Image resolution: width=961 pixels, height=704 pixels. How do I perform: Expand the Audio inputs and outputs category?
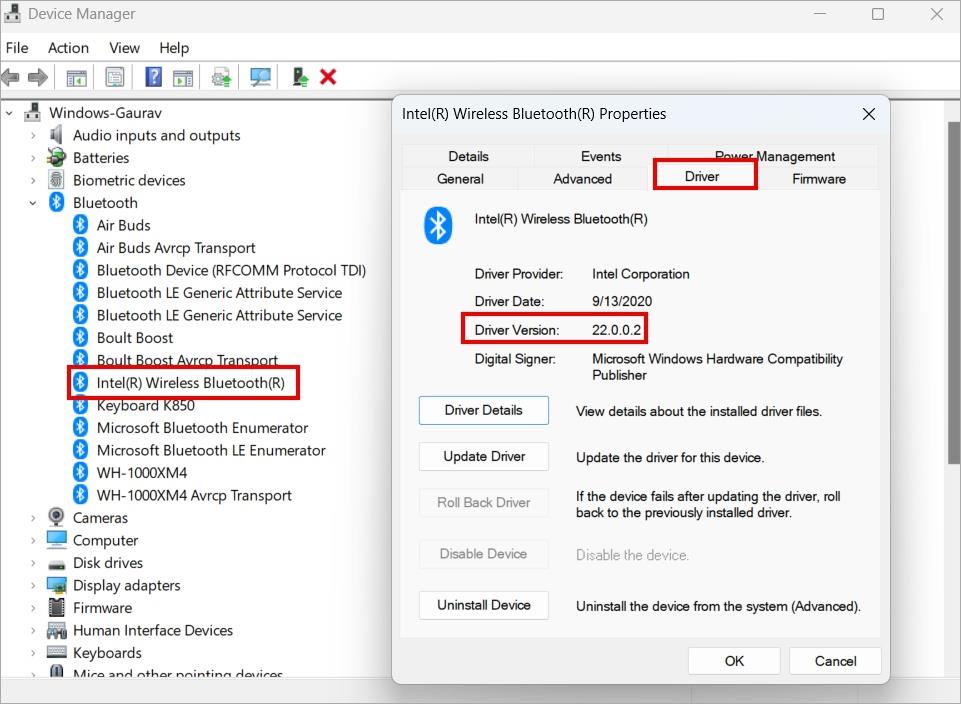point(33,135)
